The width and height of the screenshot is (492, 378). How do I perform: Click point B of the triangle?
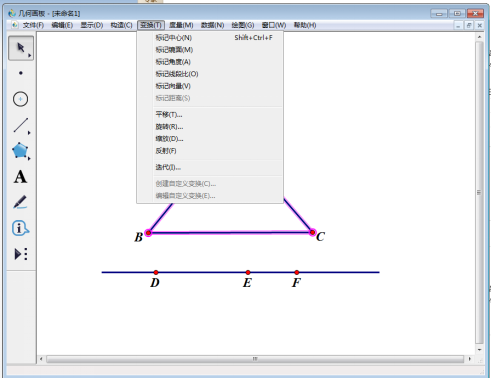point(148,233)
